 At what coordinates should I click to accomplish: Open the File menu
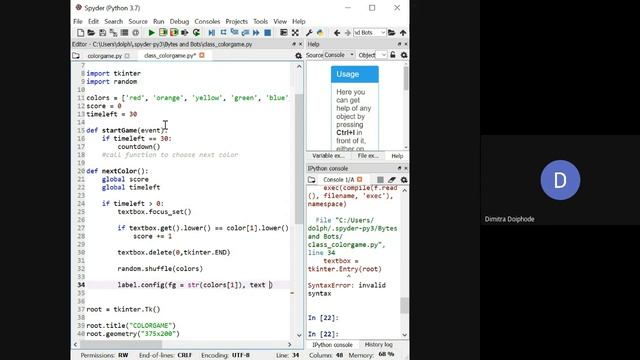(x=78, y=21)
